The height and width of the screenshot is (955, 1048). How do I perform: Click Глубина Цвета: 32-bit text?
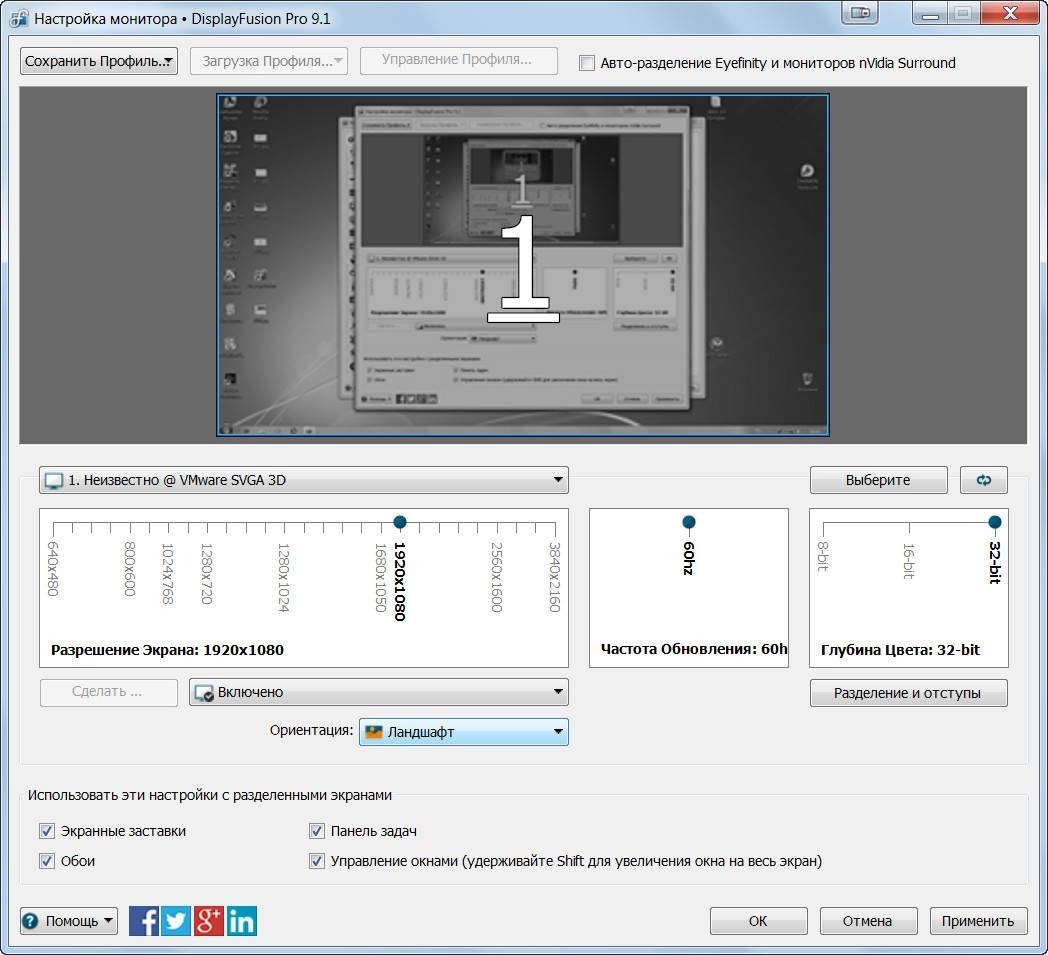900,650
